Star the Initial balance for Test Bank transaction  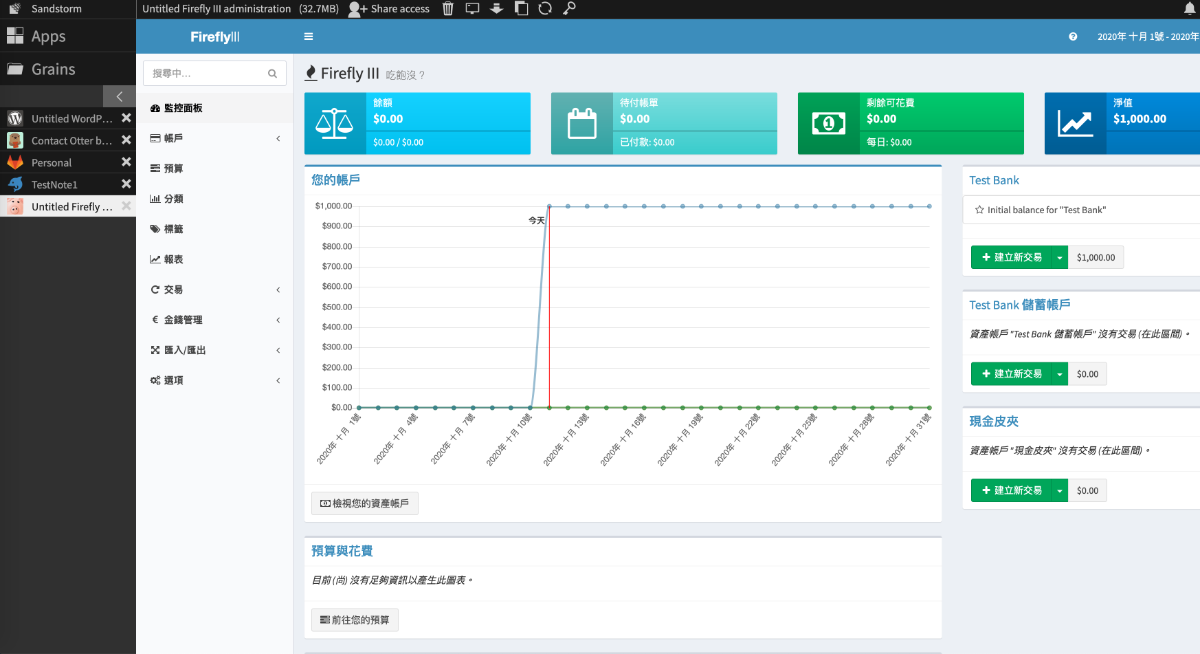click(980, 210)
